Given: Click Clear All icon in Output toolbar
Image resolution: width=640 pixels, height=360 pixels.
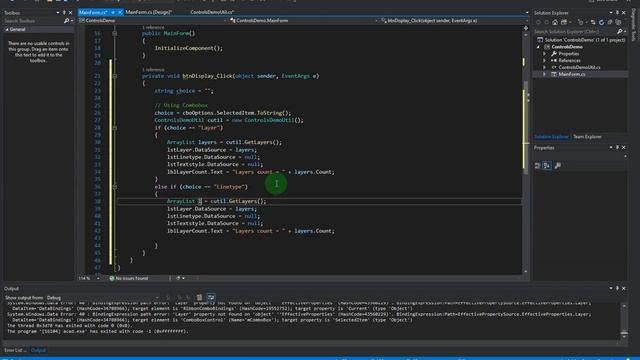Looking at the screenshot, I should (x=199, y=297).
